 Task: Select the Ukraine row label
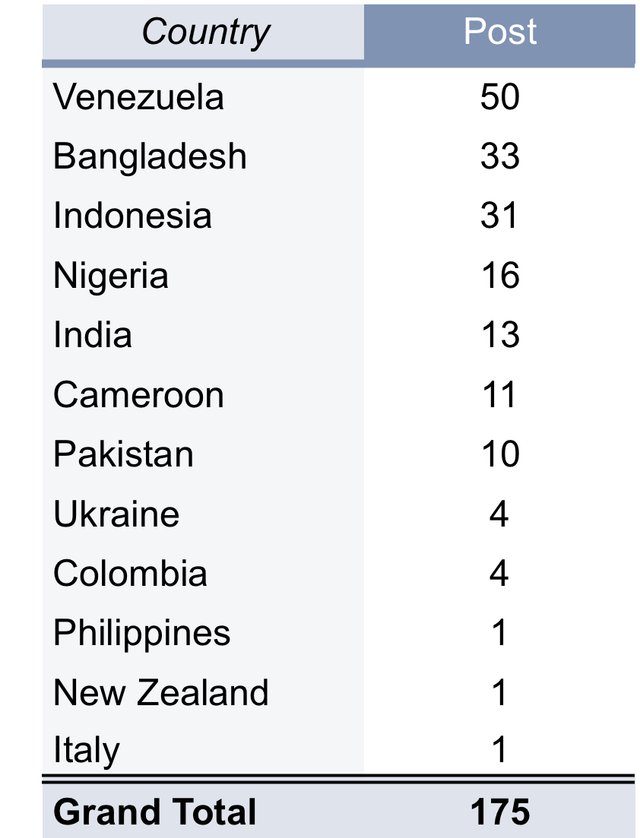click(116, 514)
